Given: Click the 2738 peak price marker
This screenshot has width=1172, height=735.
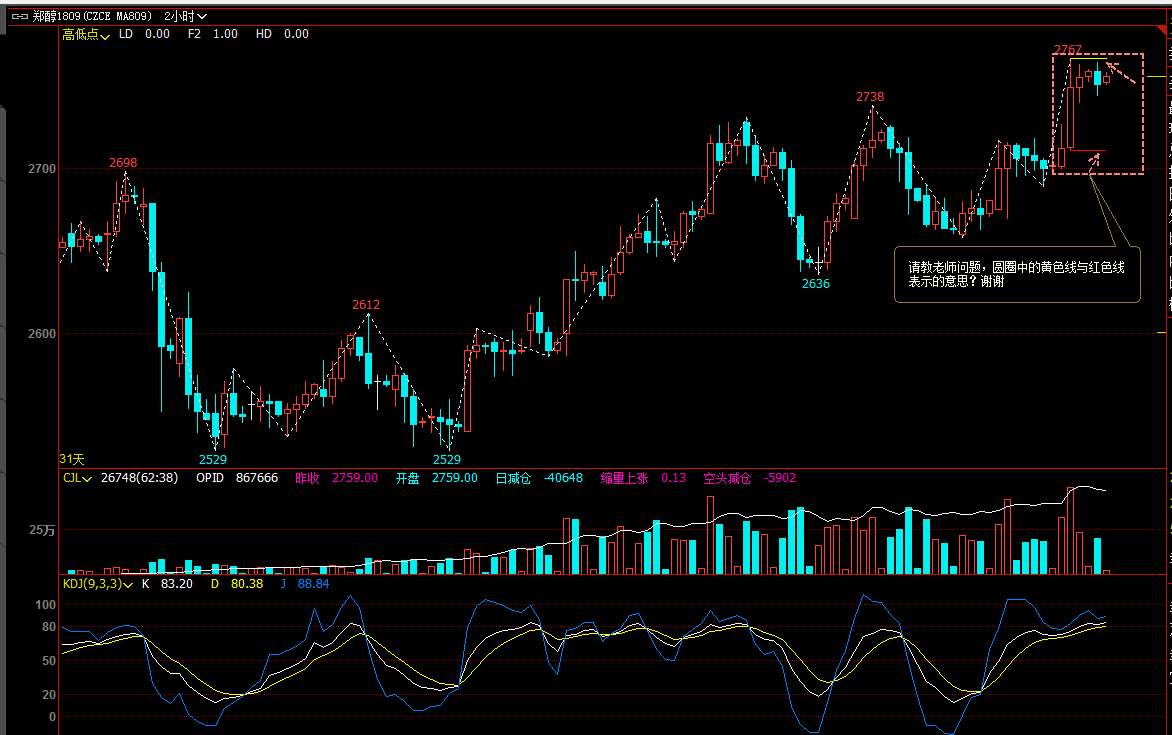Looking at the screenshot, I should [x=869, y=97].
